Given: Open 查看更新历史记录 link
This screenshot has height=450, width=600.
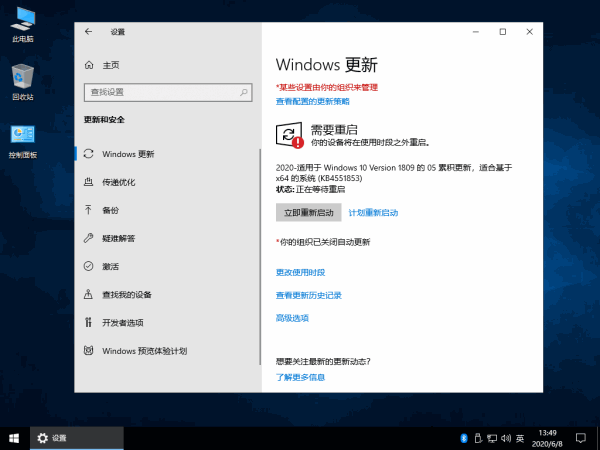Looking at the screenshot, I should coord(309,295).
